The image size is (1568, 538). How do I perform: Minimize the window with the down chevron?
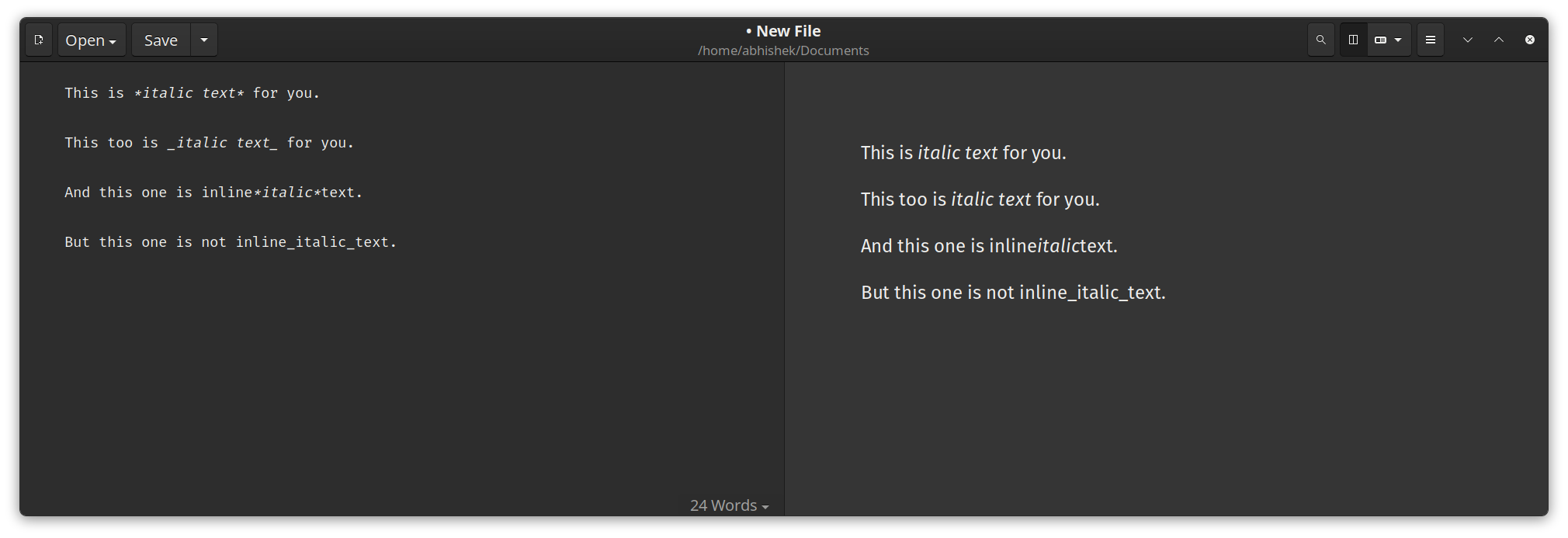[x=1467, y=40]
